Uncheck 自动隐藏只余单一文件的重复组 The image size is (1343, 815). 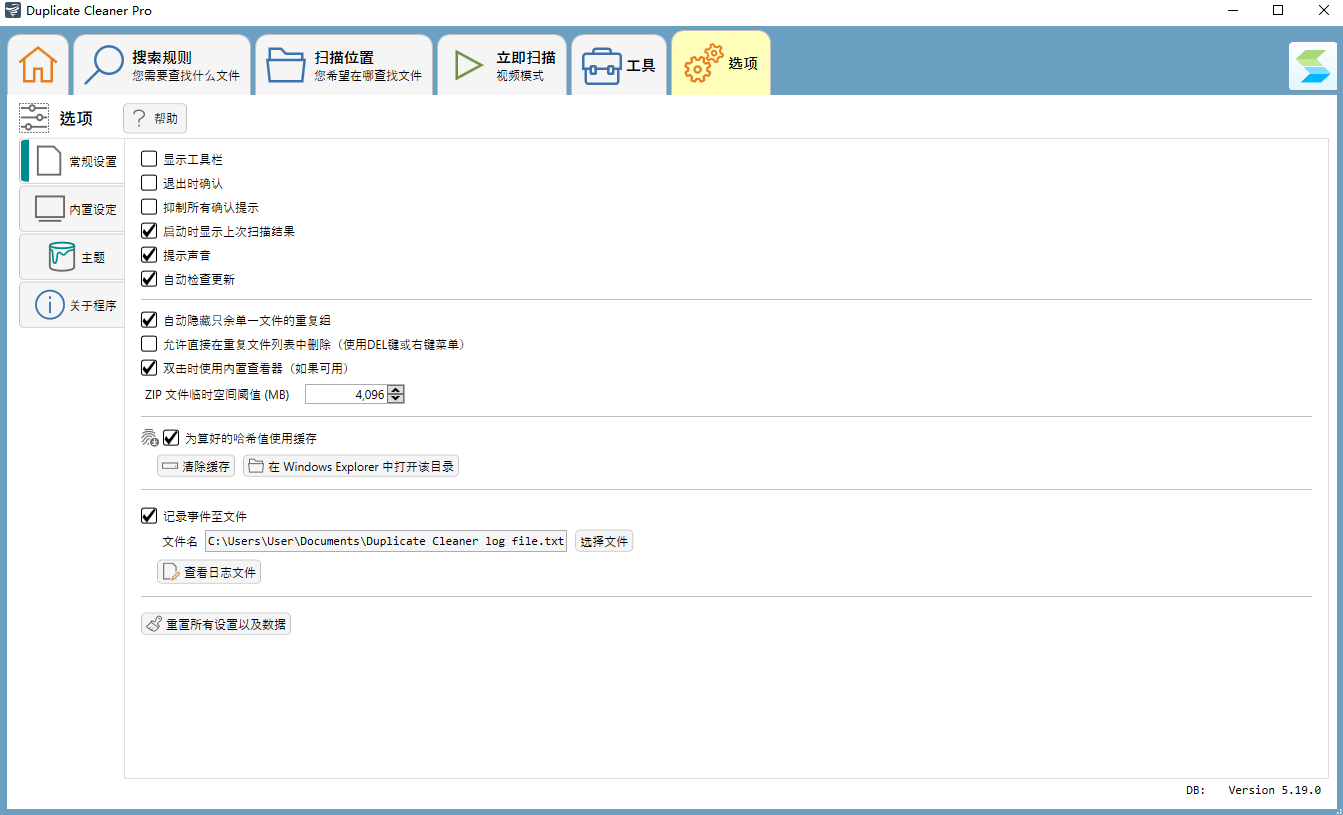(x=149, y=320)
